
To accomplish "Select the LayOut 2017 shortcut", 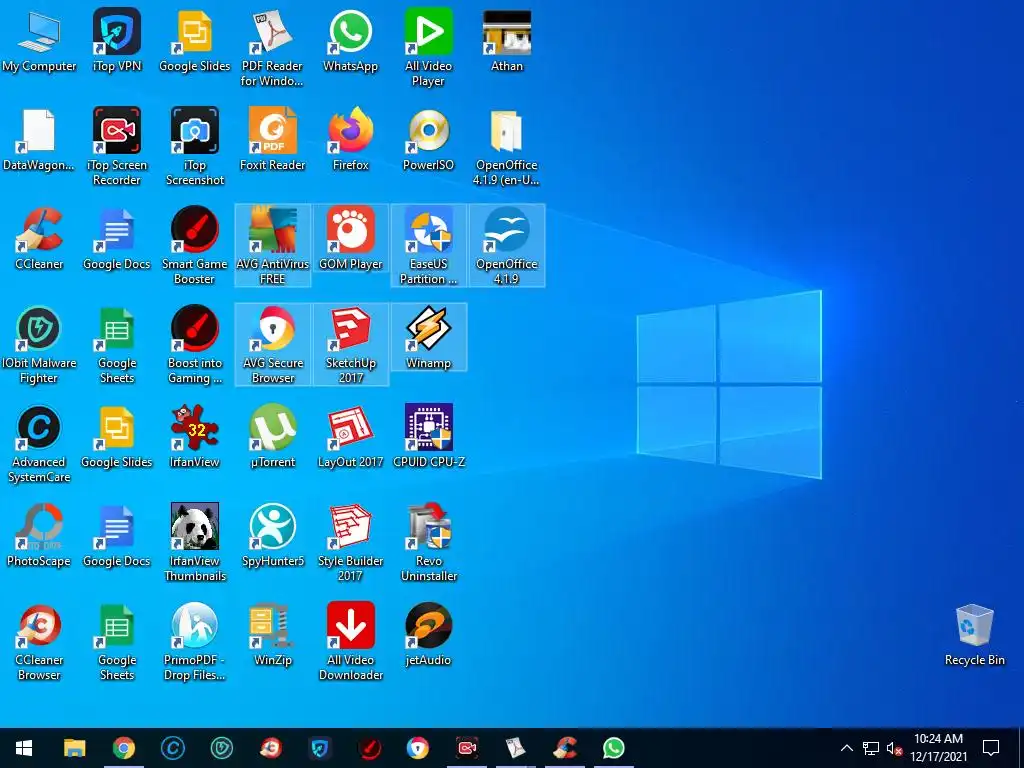I will [x=351, y=438].
